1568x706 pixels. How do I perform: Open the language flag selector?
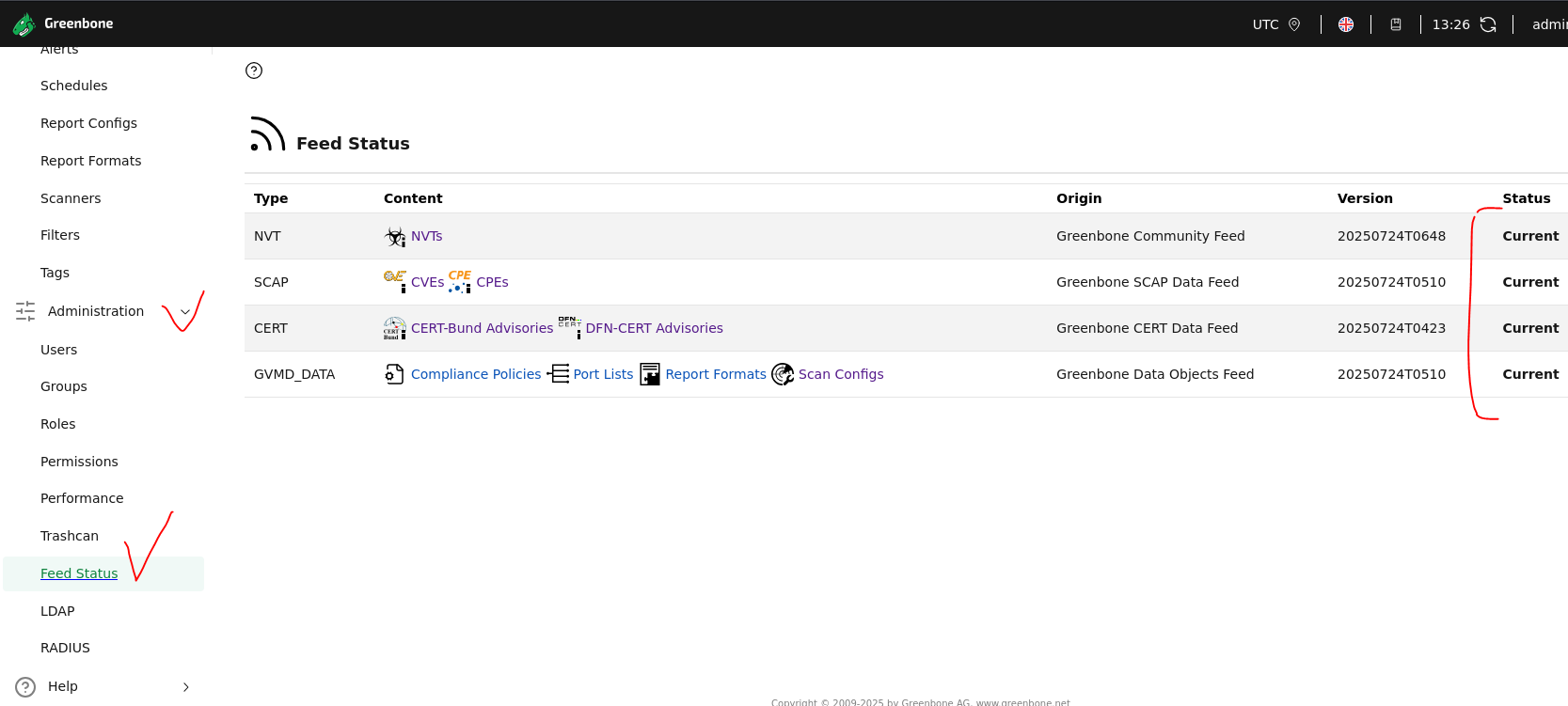coord(1346,24)
